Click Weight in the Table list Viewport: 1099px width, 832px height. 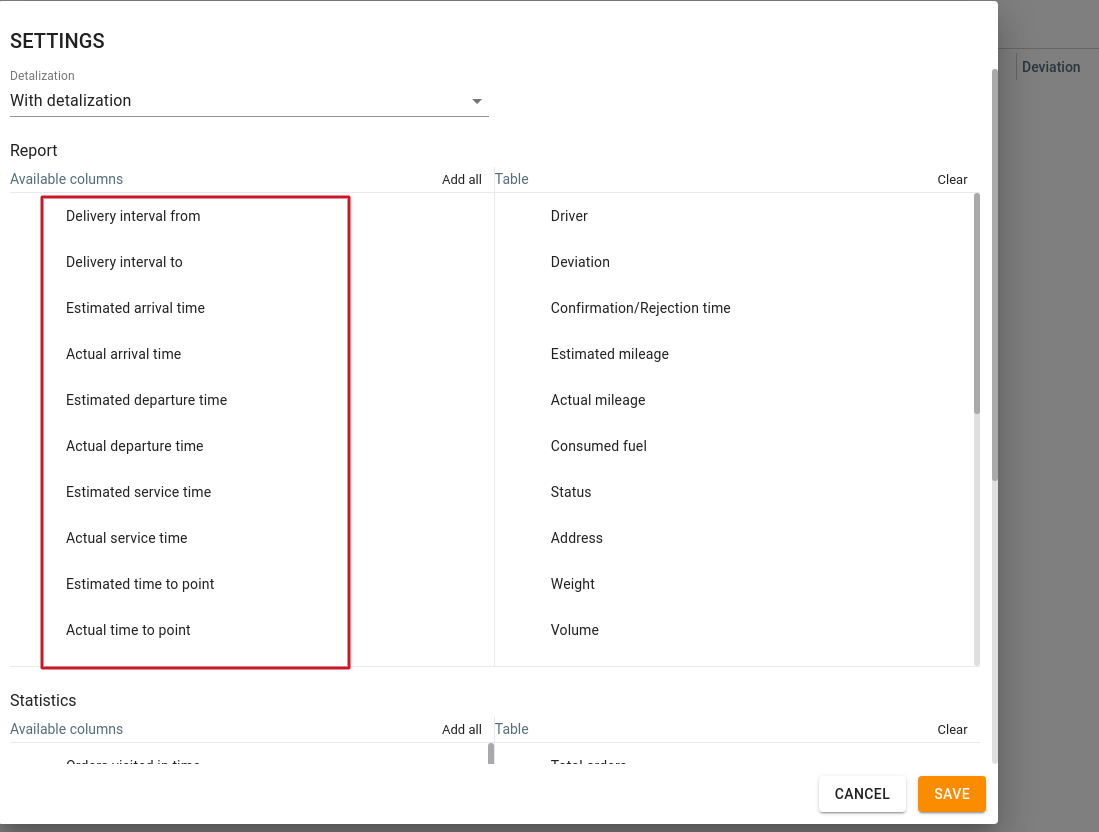(572, 584)
